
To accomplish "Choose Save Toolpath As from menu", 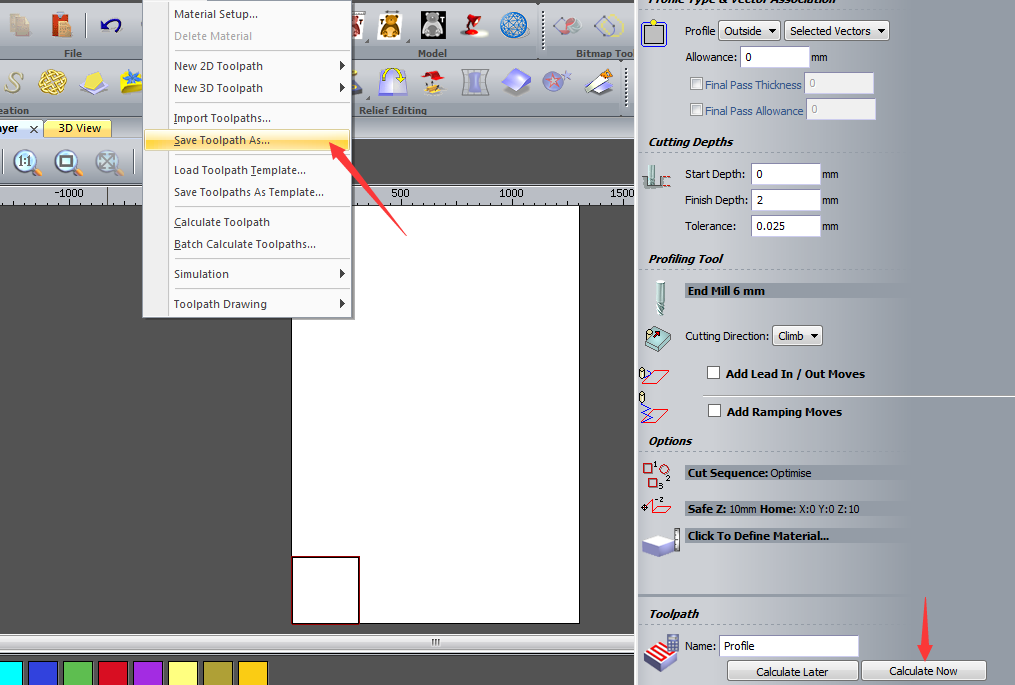I will 222,140.
